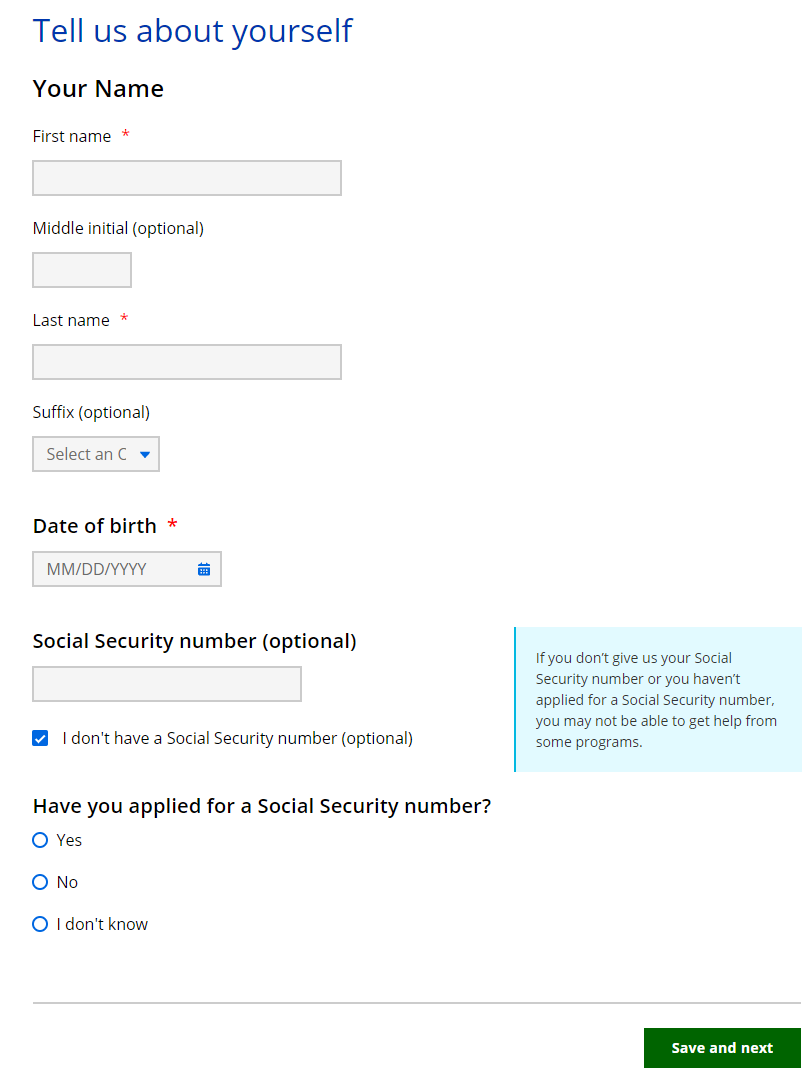
Task: Click the "Social Security number (optional)" heading
Action: (194, 641)
